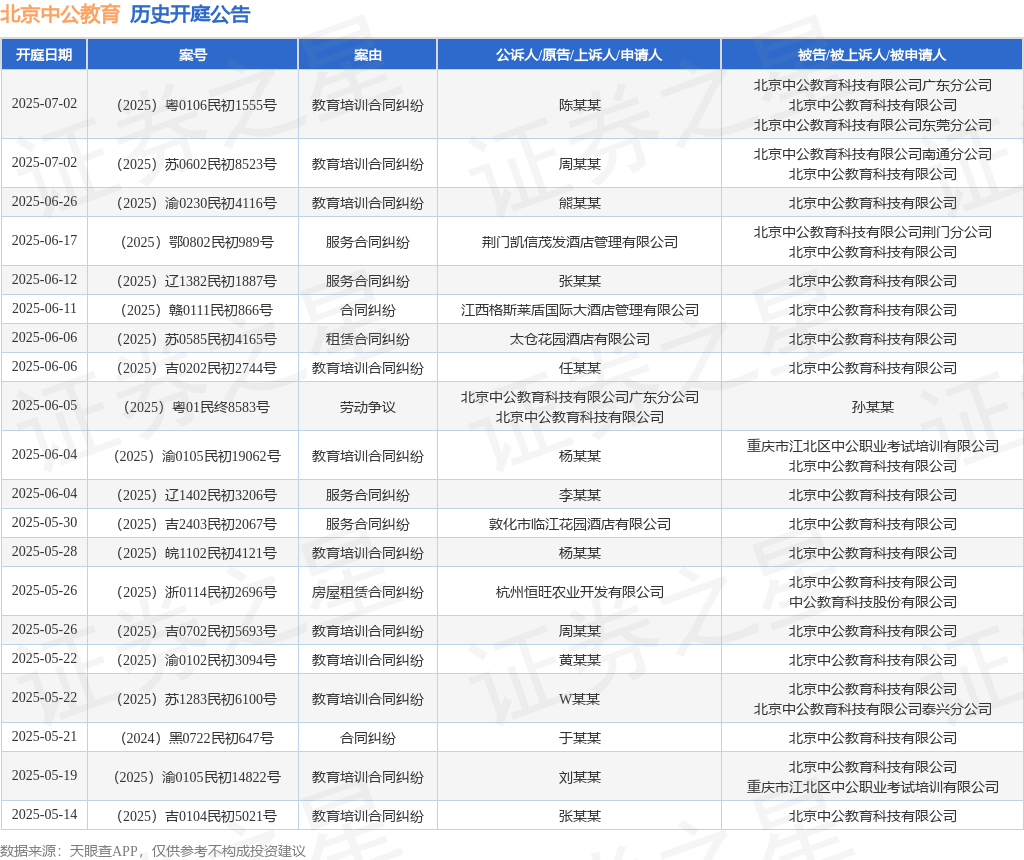The height and width of the screenshot is (860, 1024).
Task: Click plaintiff 江西格斯莱盾国际大酒店管理有限公司
Action: [x=579, y=310]
